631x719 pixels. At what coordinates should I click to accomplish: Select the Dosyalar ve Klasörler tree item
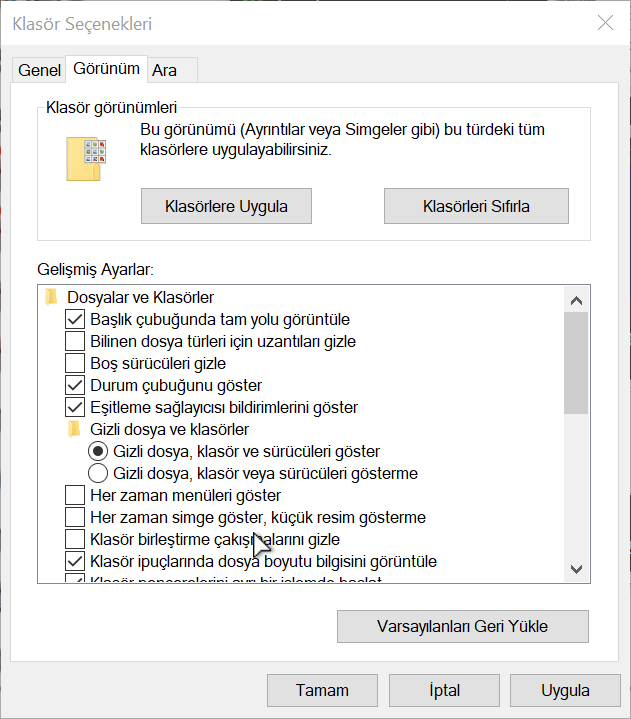click(140, 297)
